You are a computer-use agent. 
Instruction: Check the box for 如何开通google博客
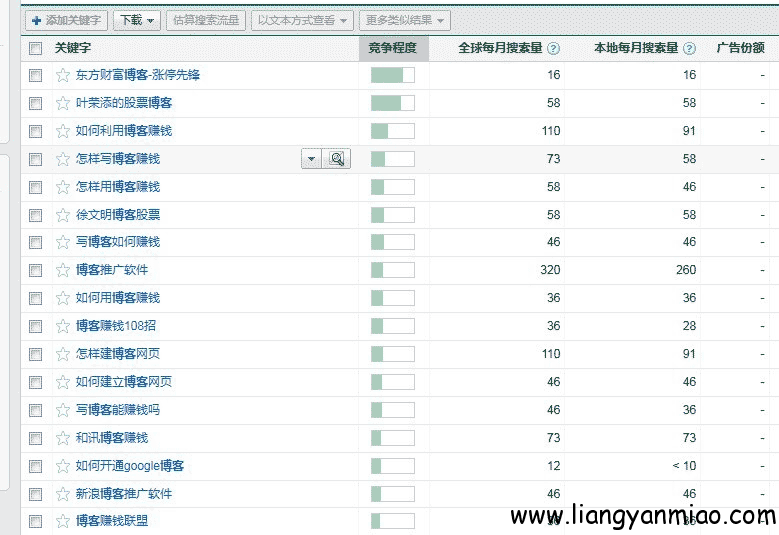(x=35, y=466)
